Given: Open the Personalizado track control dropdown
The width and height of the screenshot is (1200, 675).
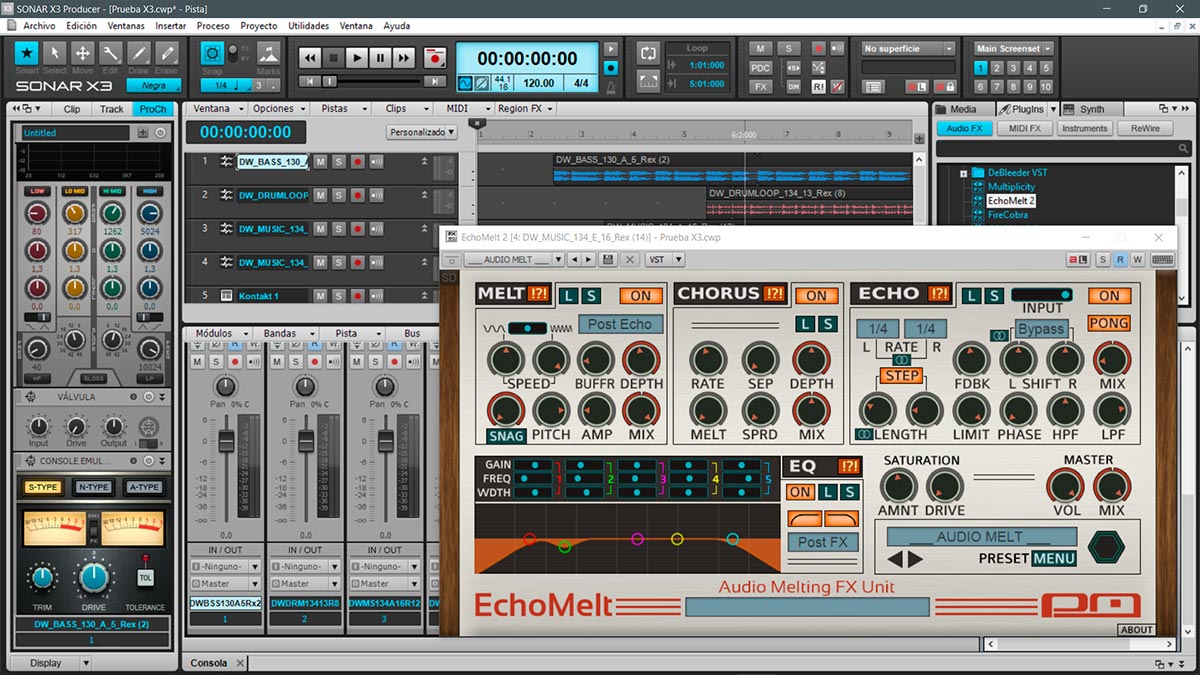Looking at the screenshot, I should pos(422,132).
